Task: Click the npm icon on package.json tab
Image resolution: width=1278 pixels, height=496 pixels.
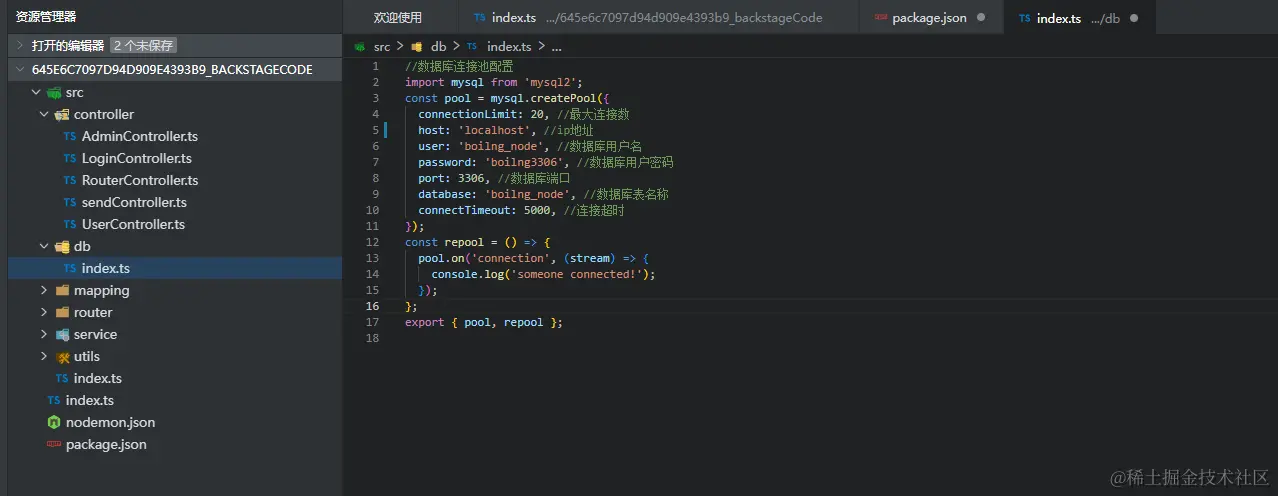Action: tap(880, 18)
